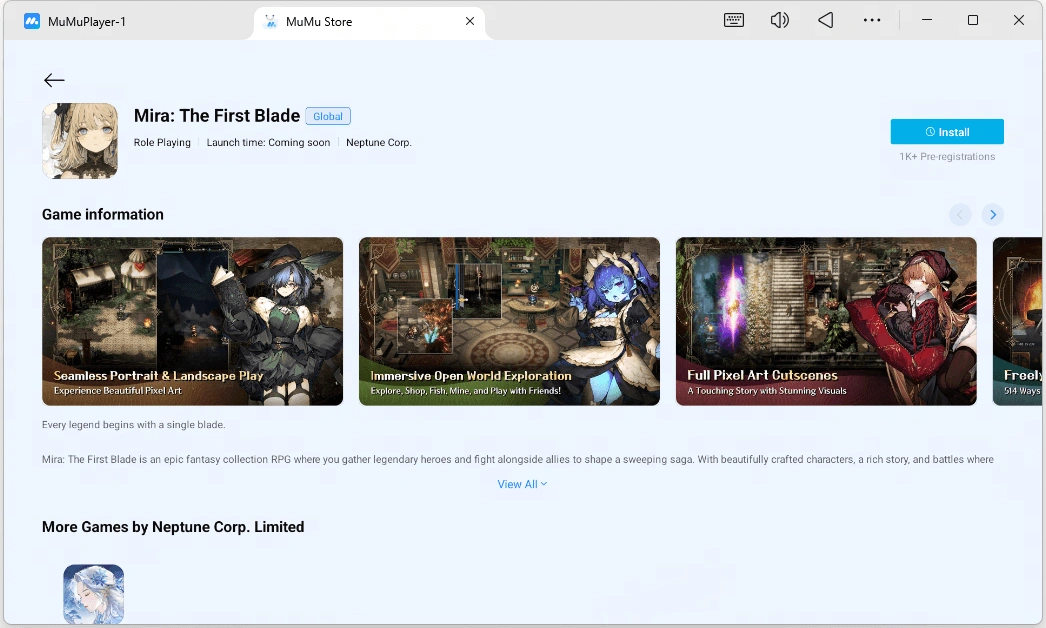Click the volume speaker icon

(779, 21)
